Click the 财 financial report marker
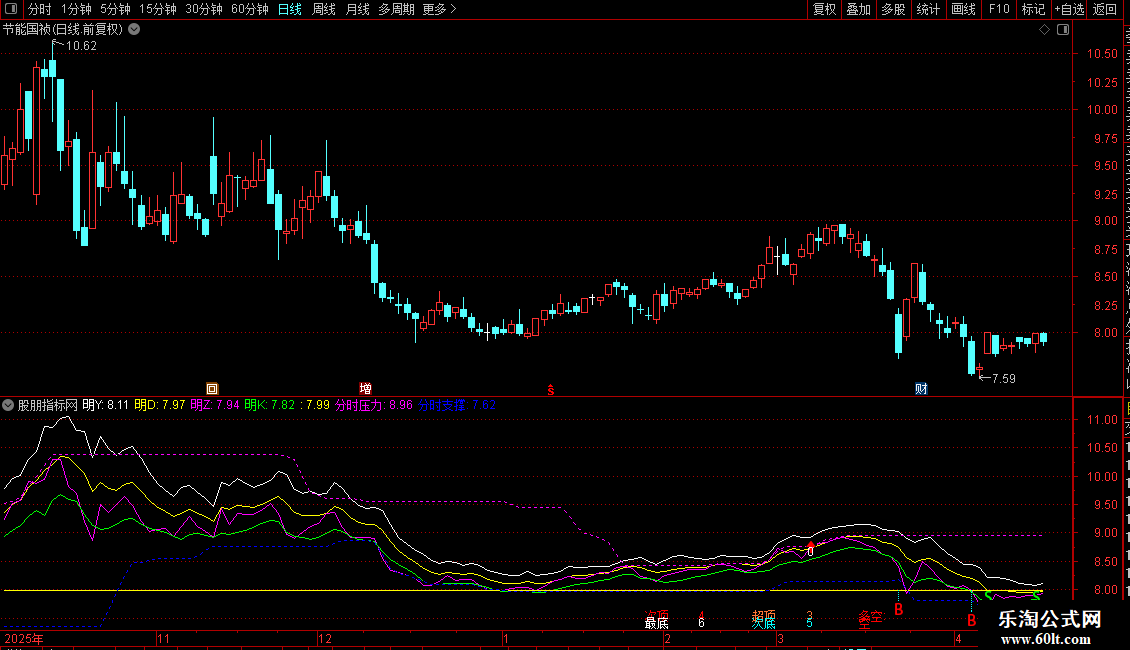 click(x=921, y=388)
